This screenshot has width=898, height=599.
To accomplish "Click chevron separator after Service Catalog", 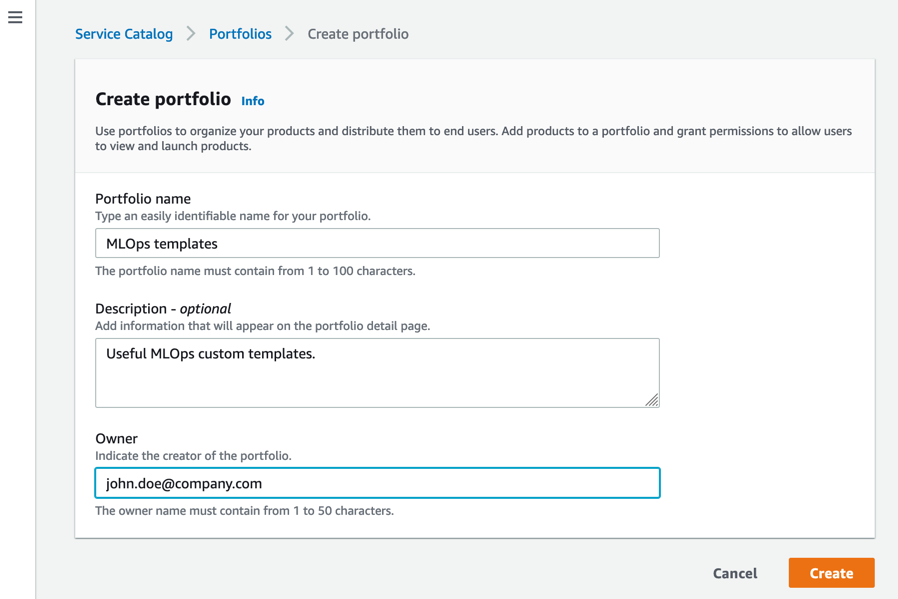I will 191,34.
